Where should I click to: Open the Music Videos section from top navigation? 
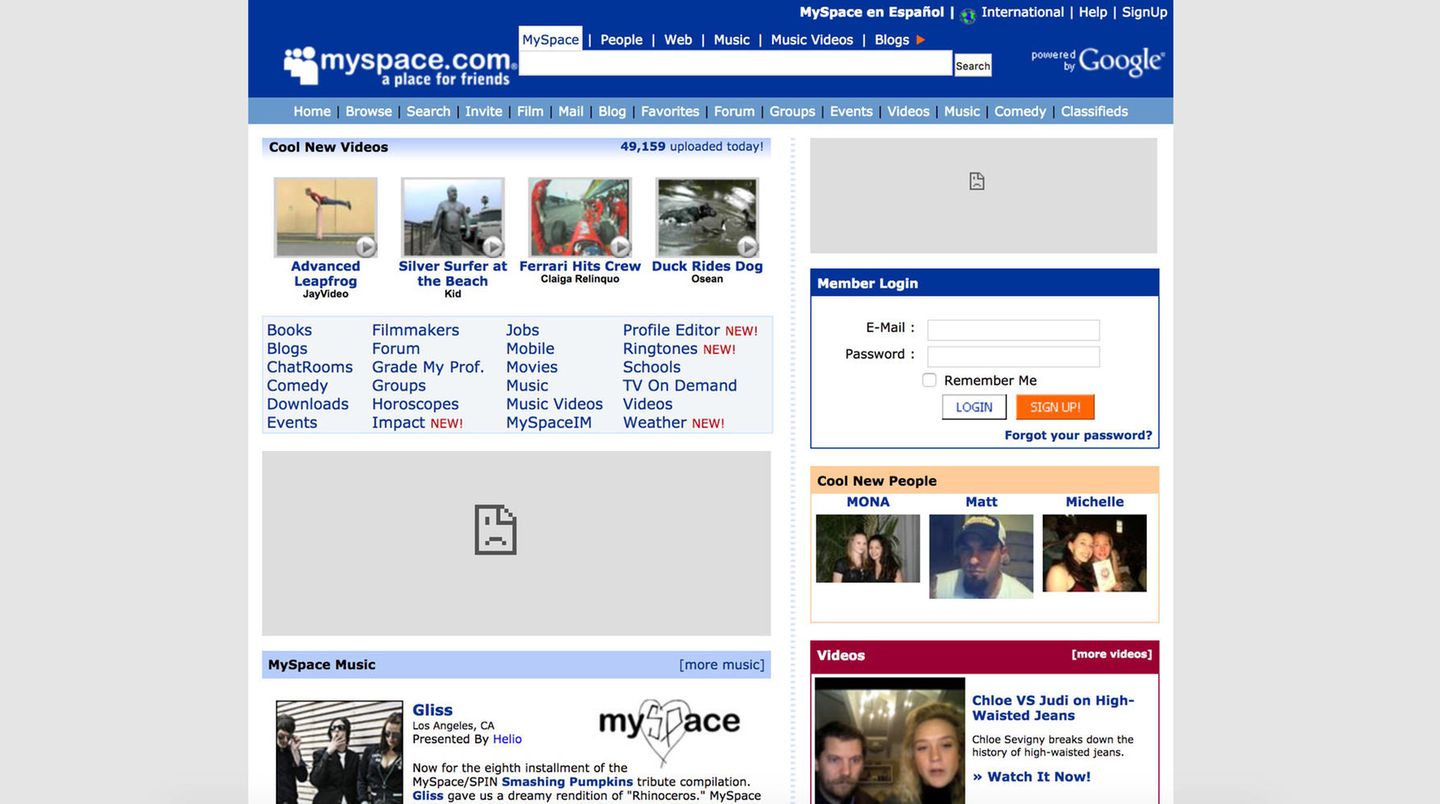(811, 38)
